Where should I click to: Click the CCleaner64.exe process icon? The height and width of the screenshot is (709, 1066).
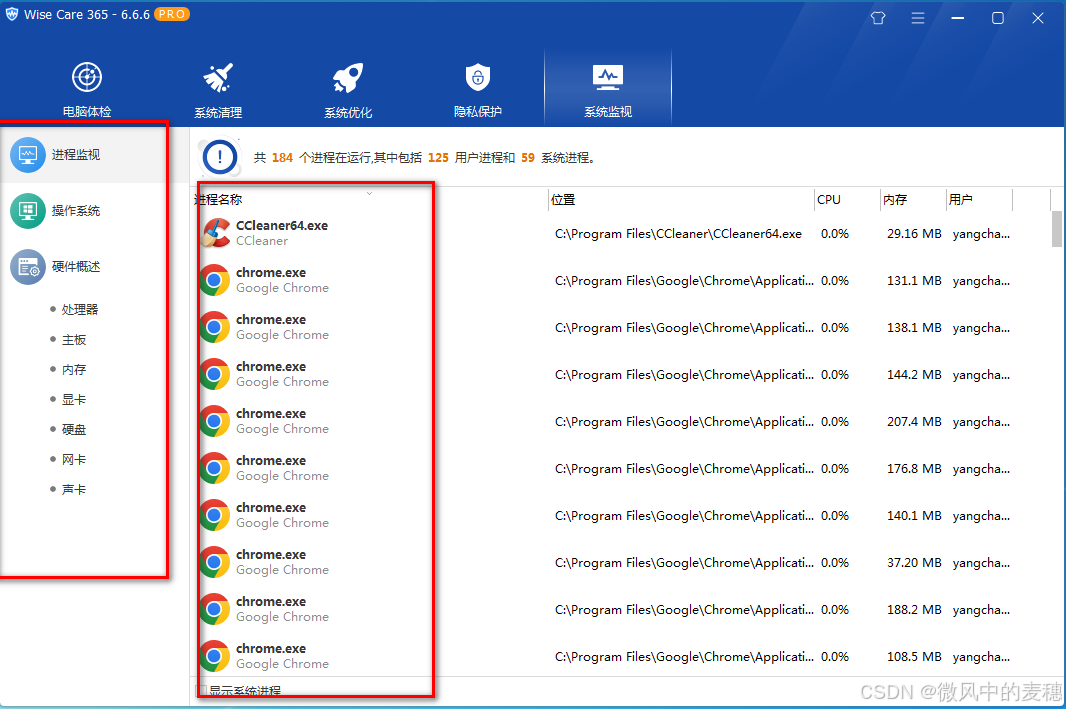tap(216, 233)
